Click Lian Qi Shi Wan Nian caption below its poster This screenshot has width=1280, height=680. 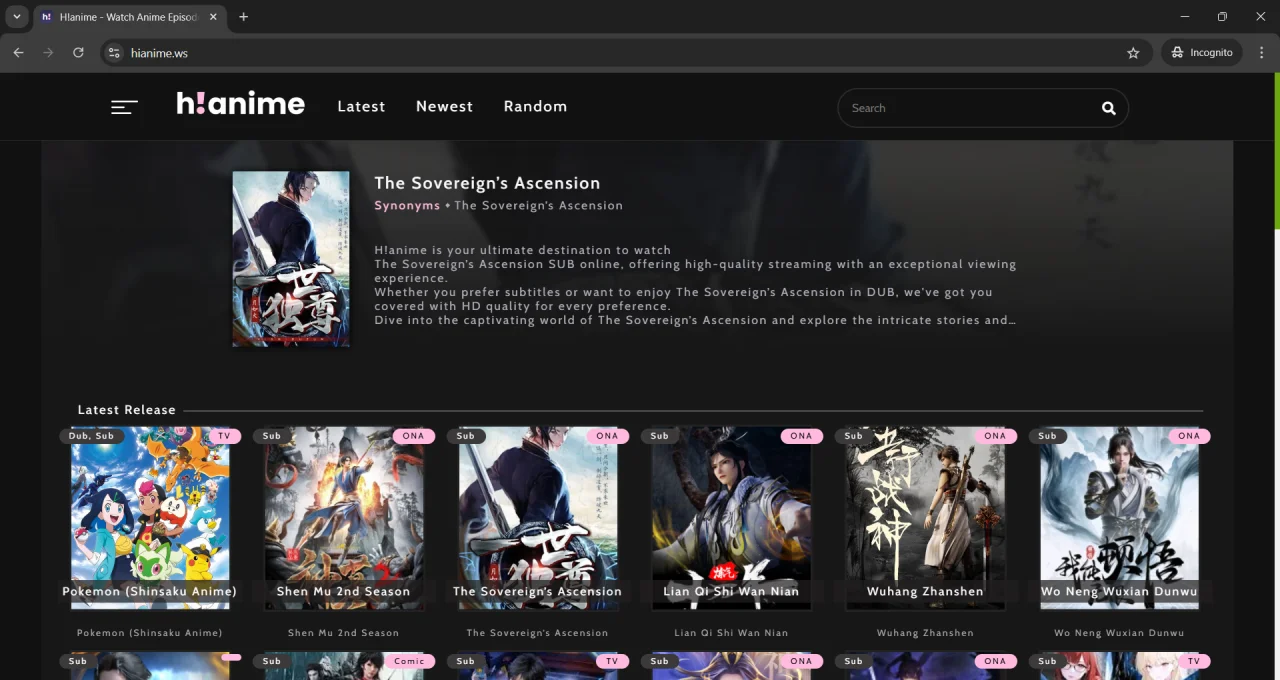(x=732, y=633)
